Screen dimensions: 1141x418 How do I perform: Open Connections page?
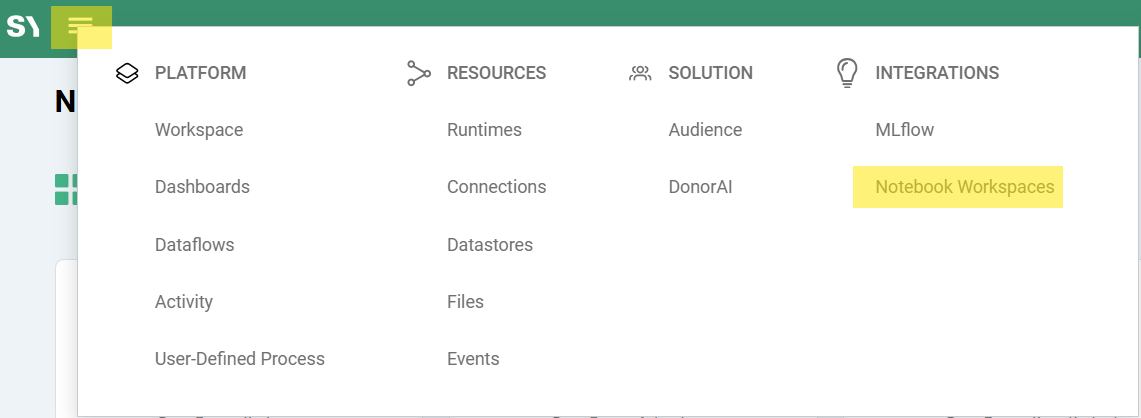tap(496, 187)
